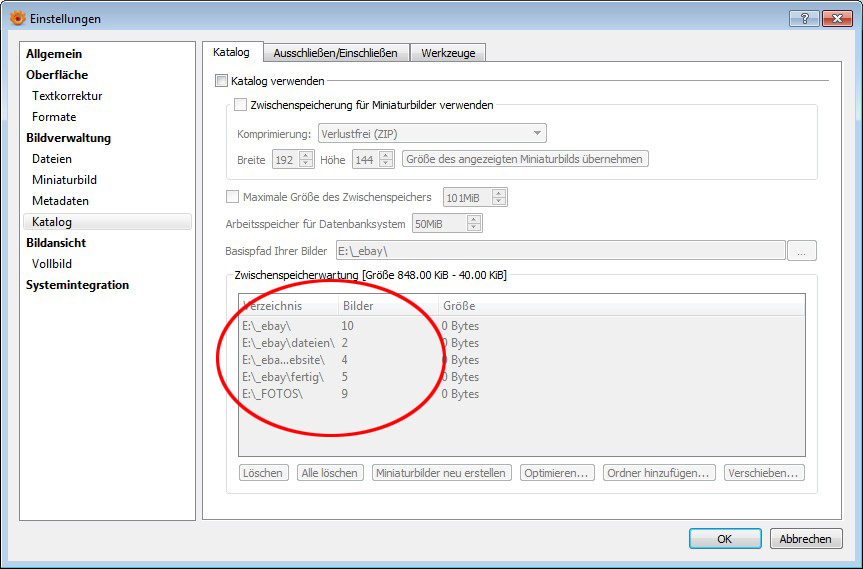Open the Vollbild settings
Screen dimensions: 863x569
tap(52, 264)
